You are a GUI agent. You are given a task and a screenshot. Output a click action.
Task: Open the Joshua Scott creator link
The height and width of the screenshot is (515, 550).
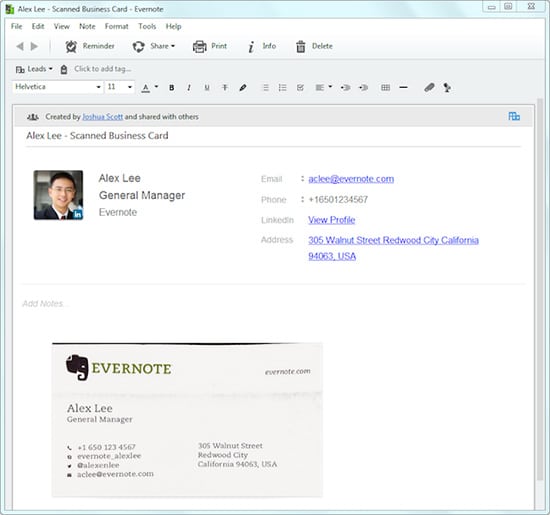tap(102, 117)
